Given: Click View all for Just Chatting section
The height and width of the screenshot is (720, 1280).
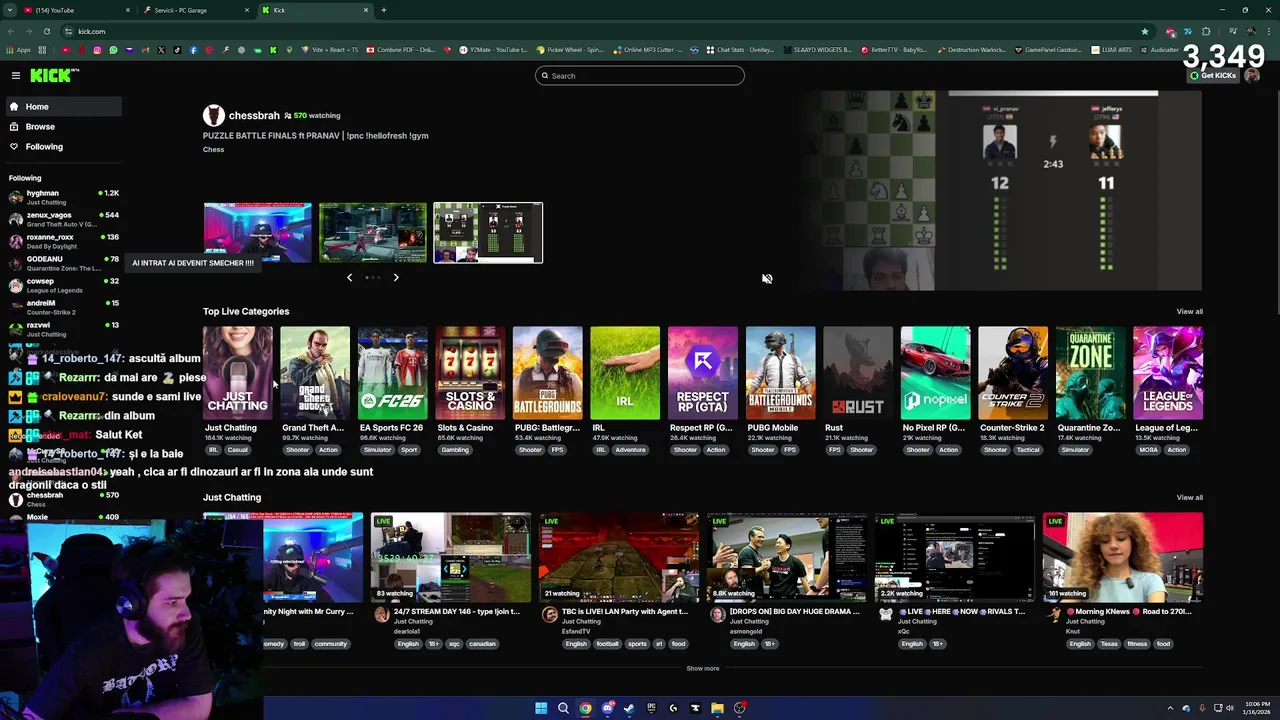Looking at the screenshot, I should pyautogui.click(x=1189, y=498).
